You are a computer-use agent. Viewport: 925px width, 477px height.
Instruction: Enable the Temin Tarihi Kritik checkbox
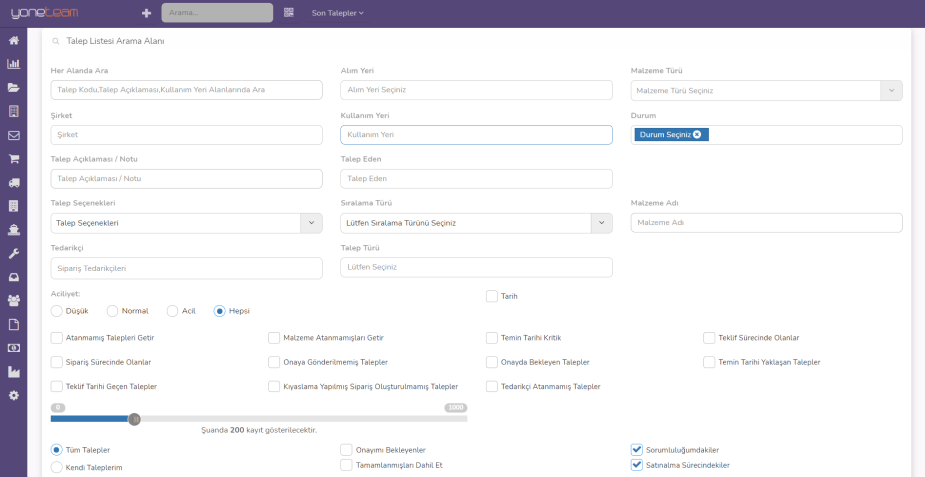click(x=492, y=338)
